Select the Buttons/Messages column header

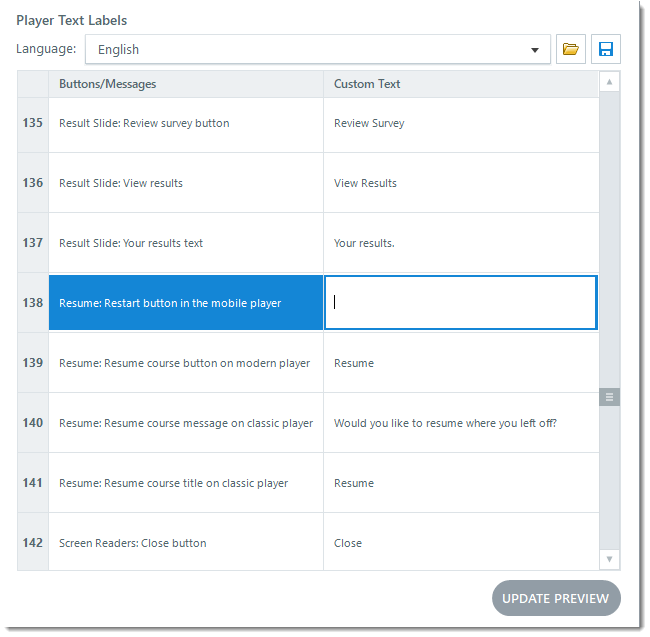pyautogui.click(x=186, y=84)
